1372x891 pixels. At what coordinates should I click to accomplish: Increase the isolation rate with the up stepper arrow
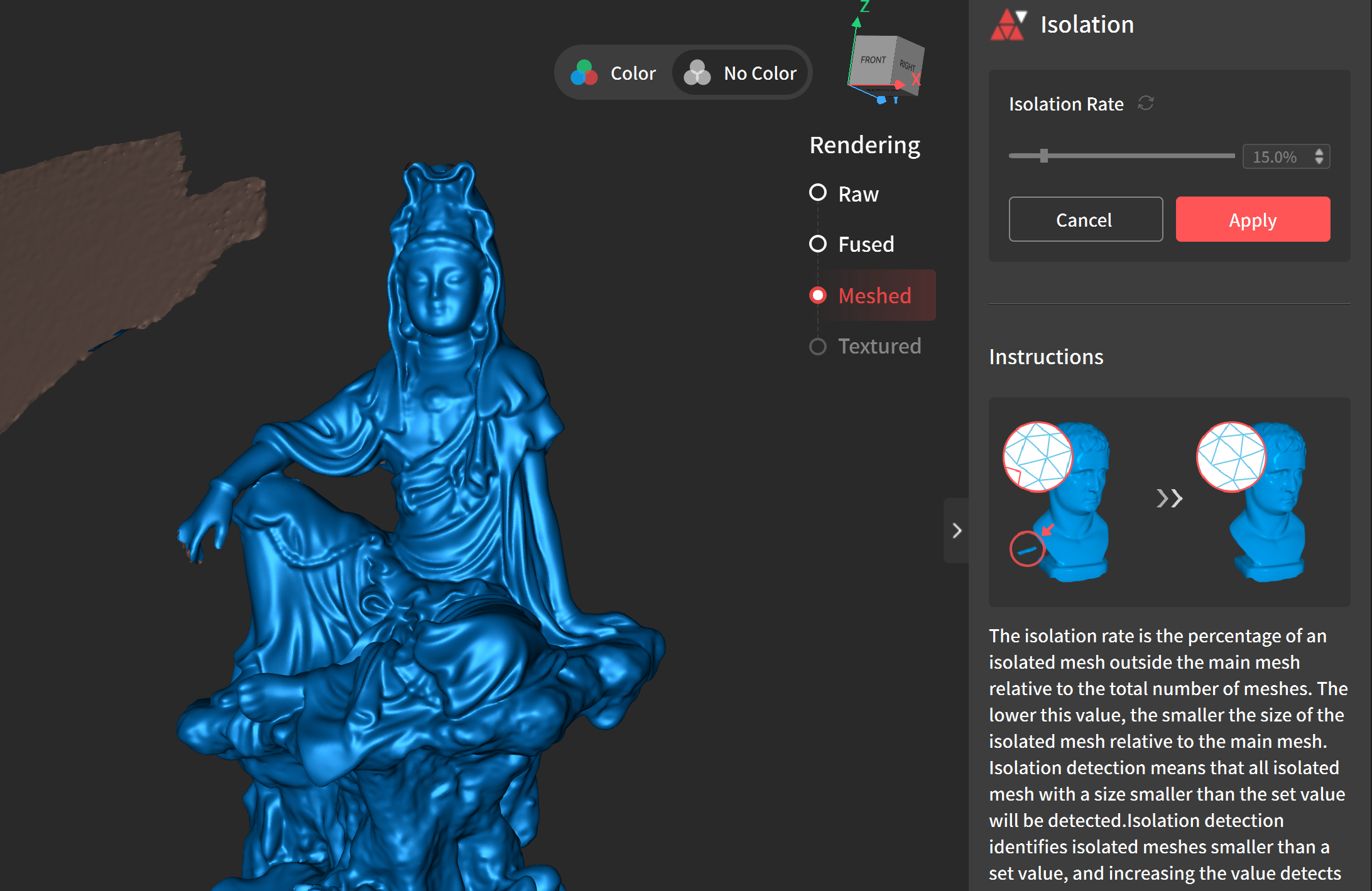pos(1319,151)
